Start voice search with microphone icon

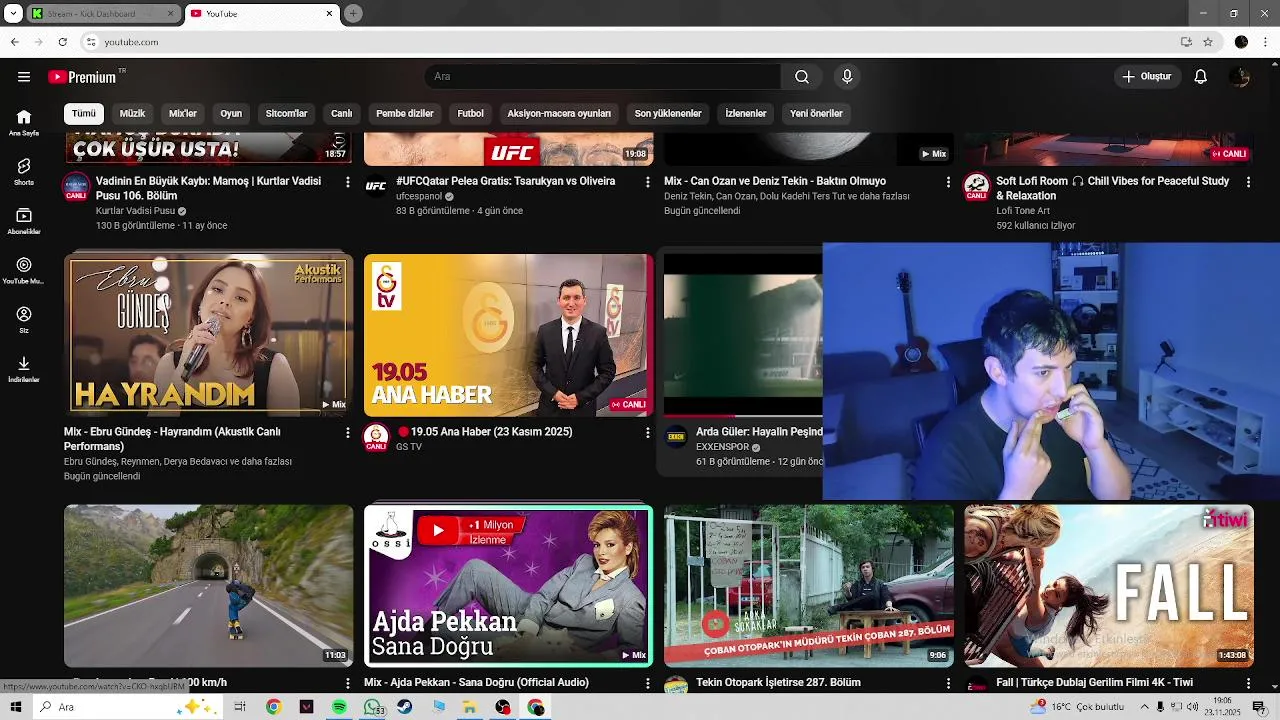(847, 77)
